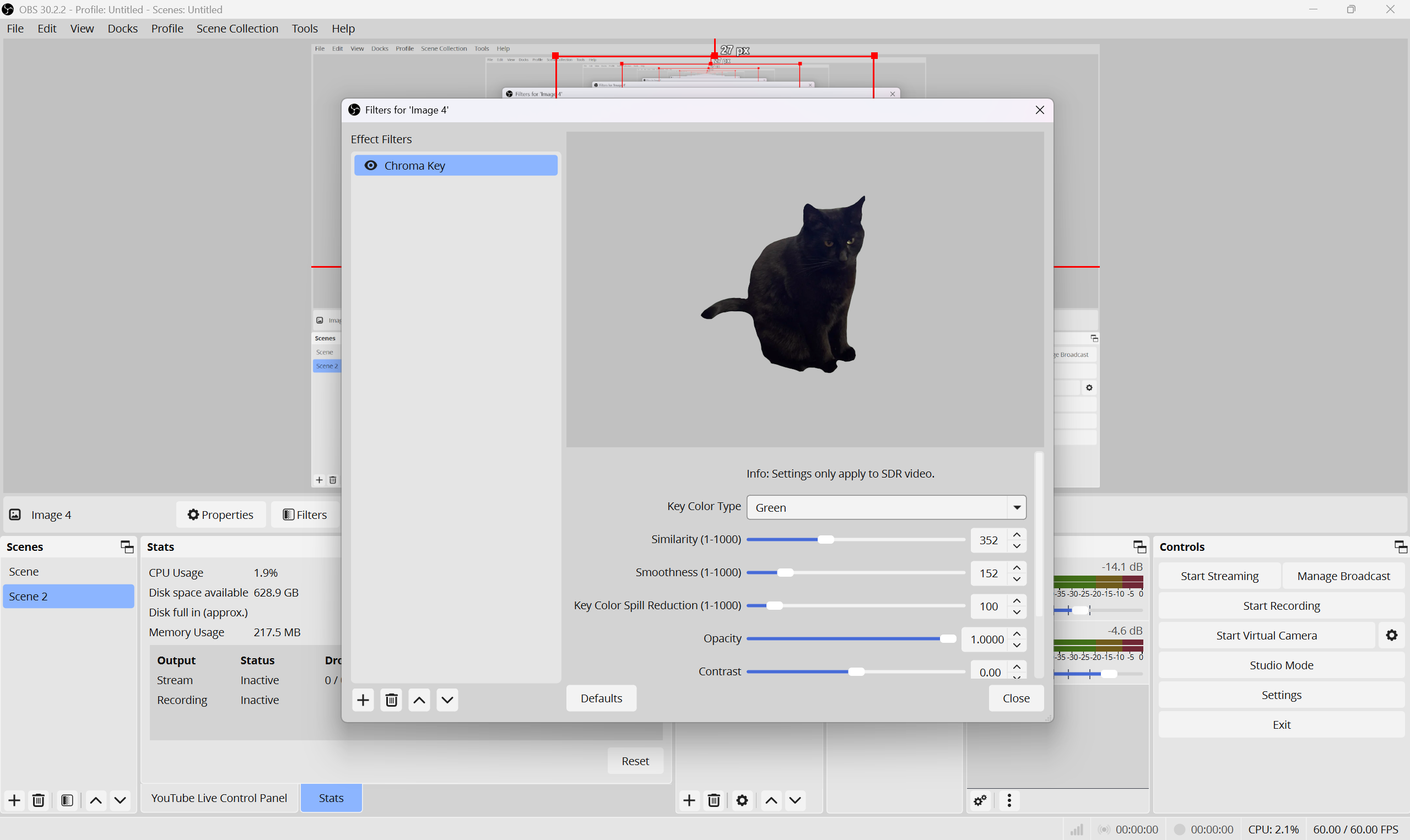The width and height of the screenshot is (1410, 840).
Task: Open Key Color Type dropdown
Action: click(x=887, y=507)
